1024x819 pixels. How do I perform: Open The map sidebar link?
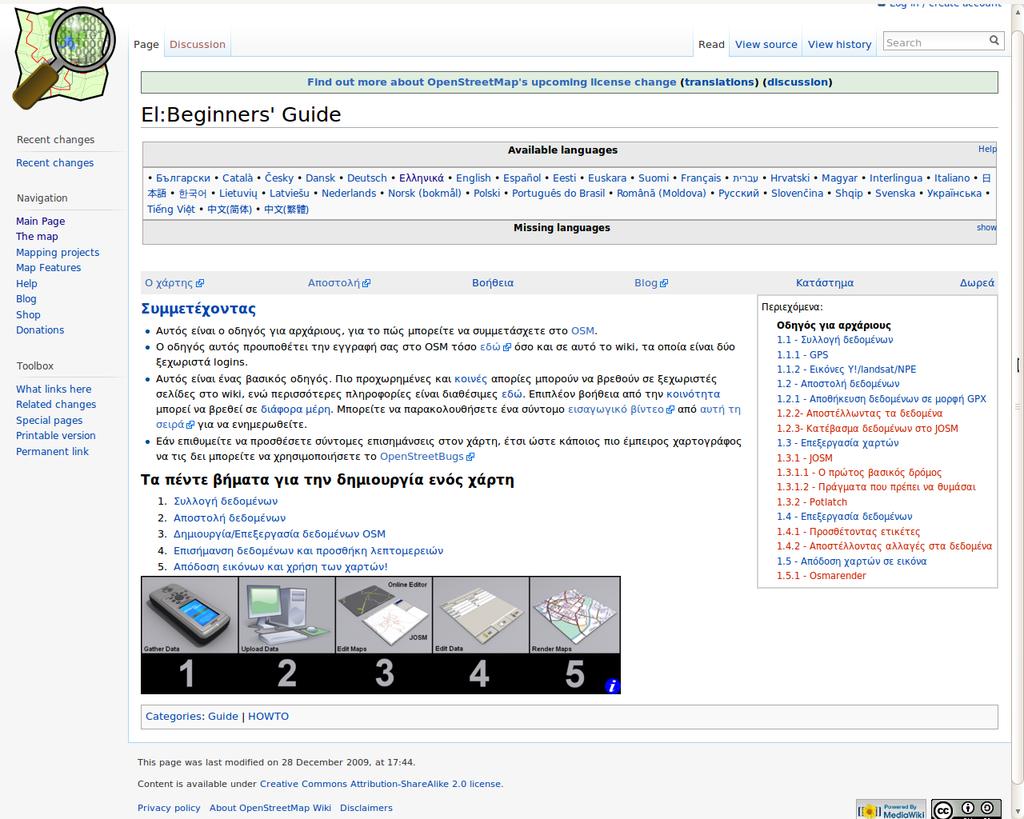coord(37,236)
